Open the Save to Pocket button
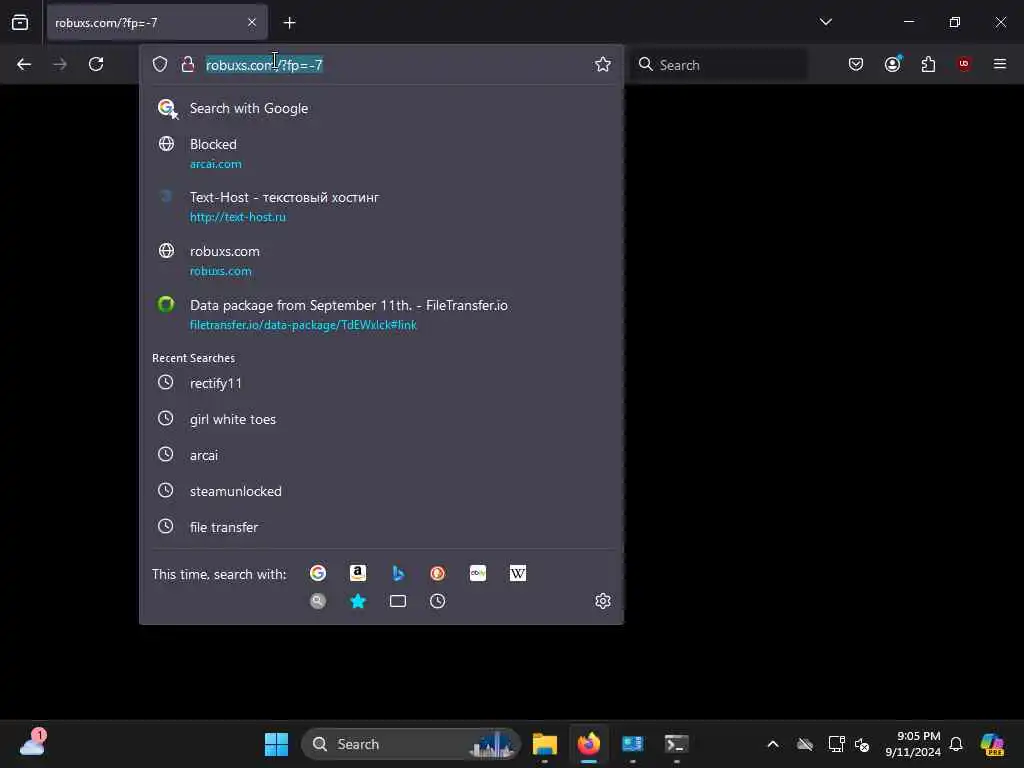The width and height of the screenshot is (1024, 768). tap(856, 64)
